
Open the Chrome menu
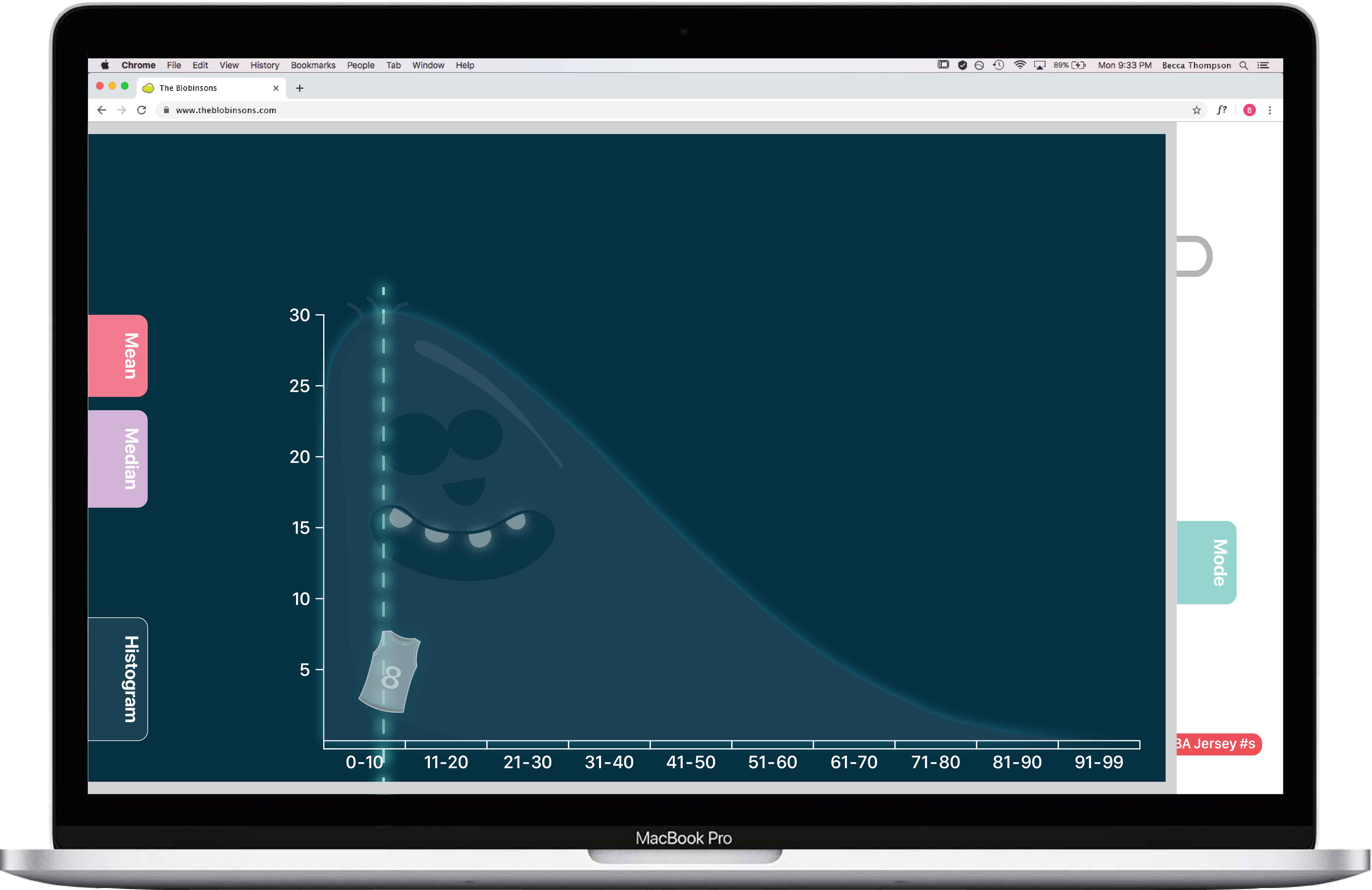click(x=138, y=65)
